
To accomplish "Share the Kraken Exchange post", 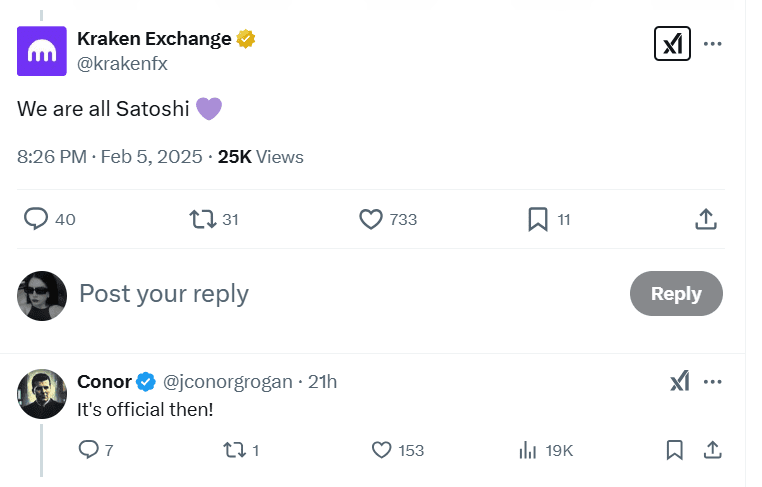I will (704, 219).
